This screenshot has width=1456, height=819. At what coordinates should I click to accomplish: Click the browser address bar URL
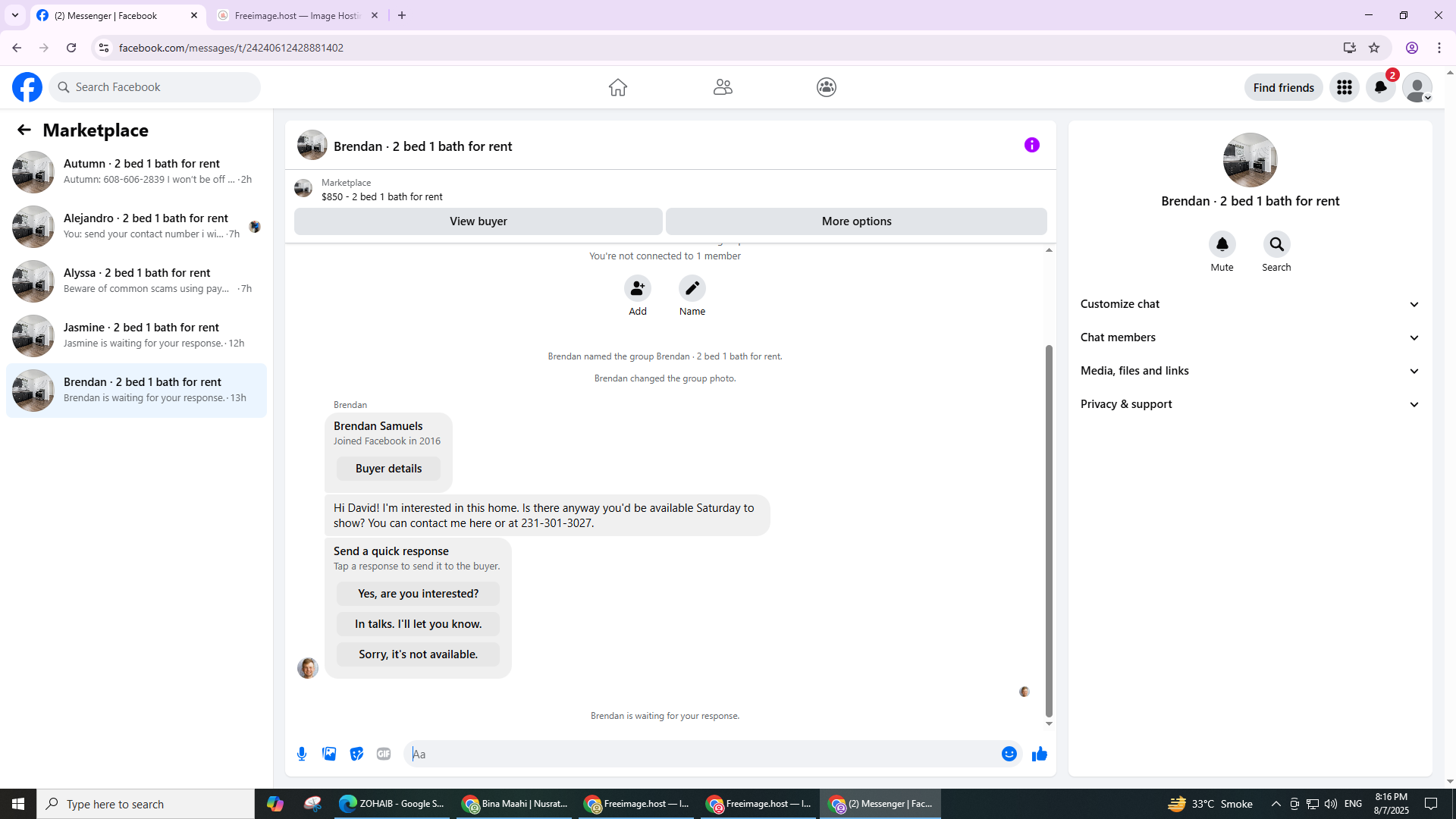pyautogui.click(x=231, y=48)
